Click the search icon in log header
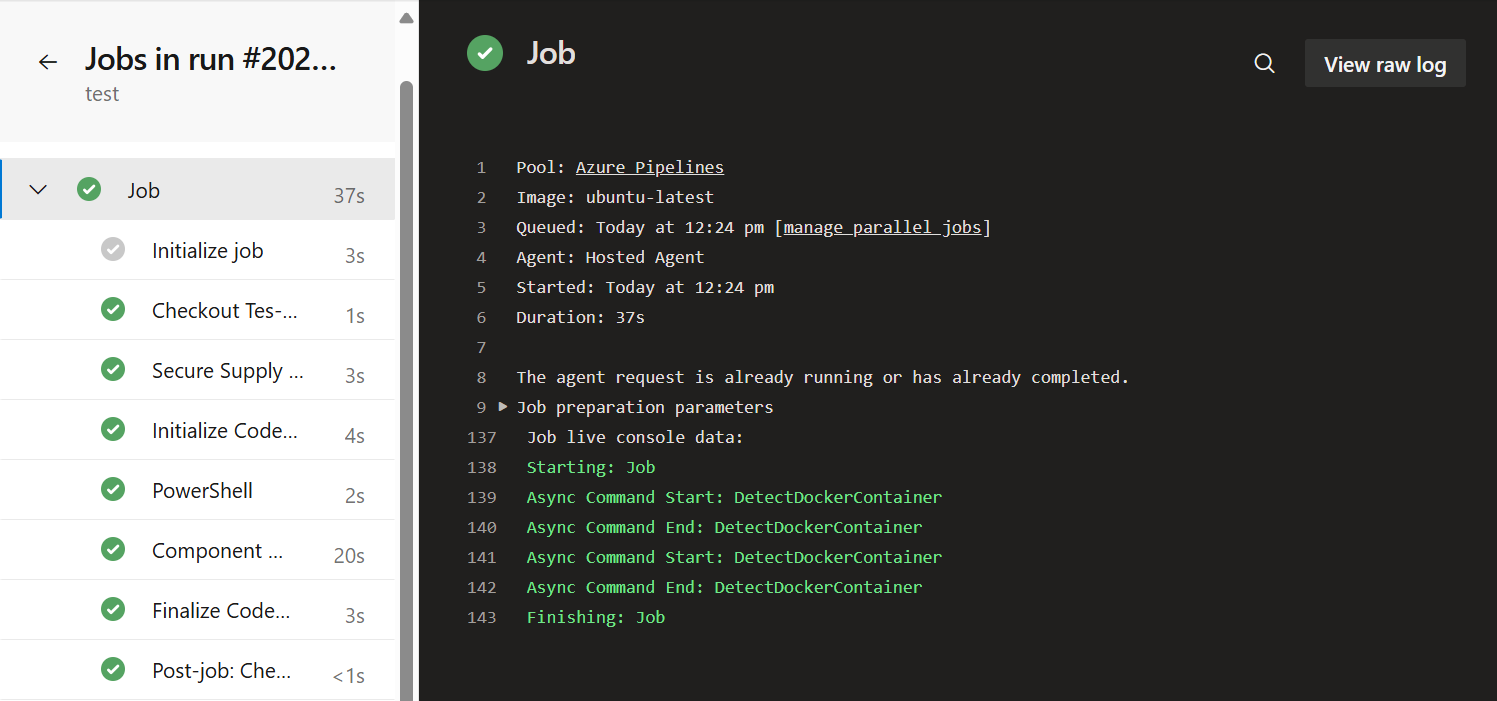Viewport: 1497px width, 701px height. 1264,64
